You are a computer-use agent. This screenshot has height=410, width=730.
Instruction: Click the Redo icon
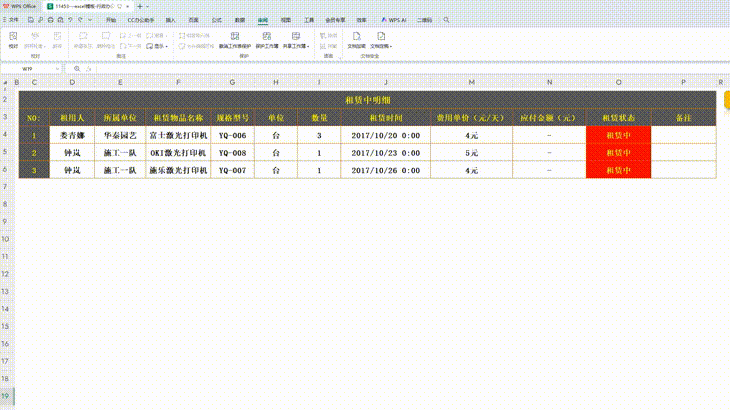(80, 20)
